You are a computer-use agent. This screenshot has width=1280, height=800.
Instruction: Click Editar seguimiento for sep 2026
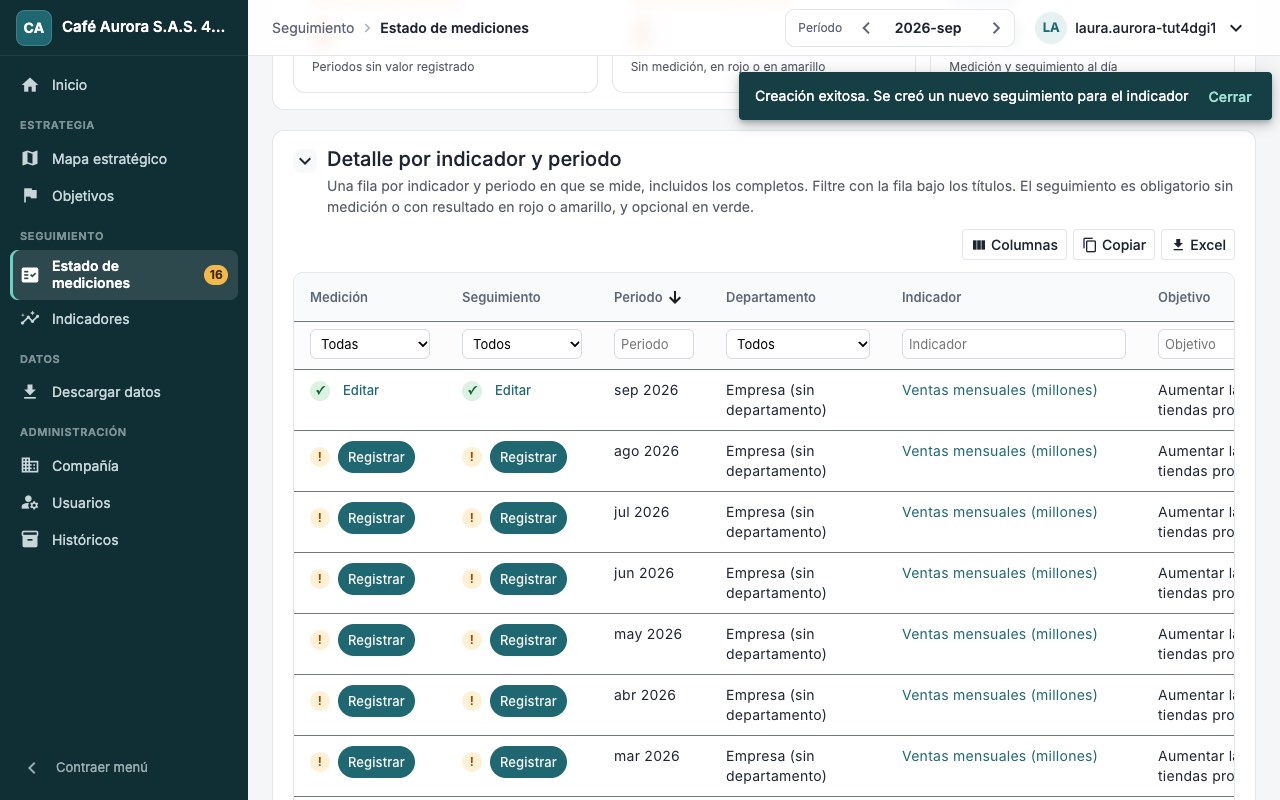513,391
